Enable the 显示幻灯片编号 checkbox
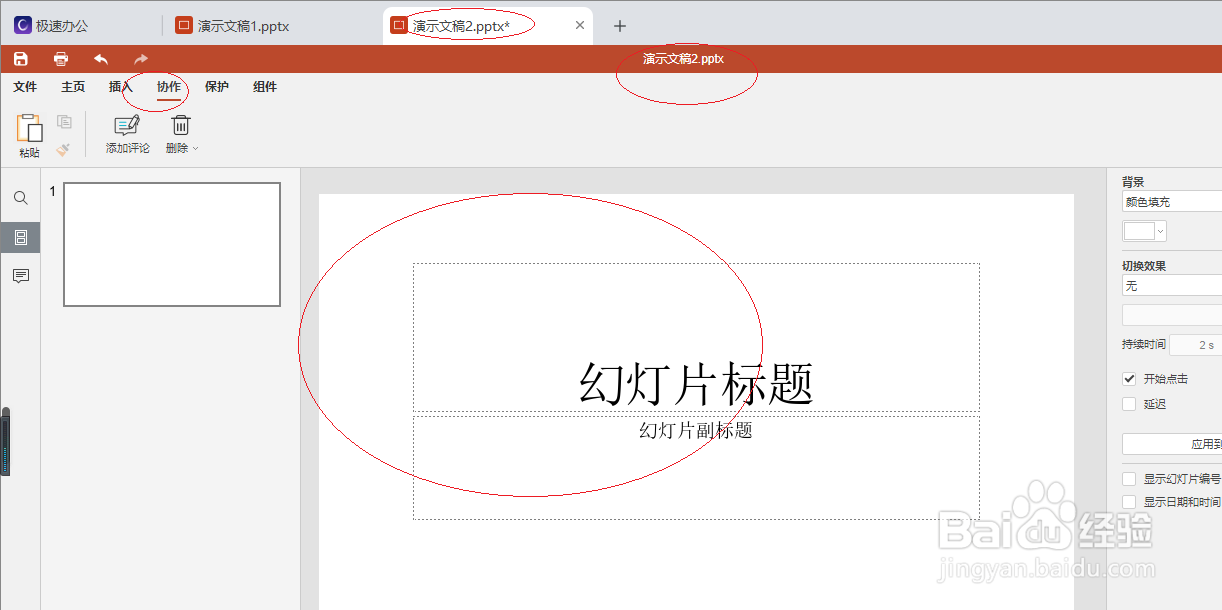Screen dimensions: 1222x610 coord(1130,478)
